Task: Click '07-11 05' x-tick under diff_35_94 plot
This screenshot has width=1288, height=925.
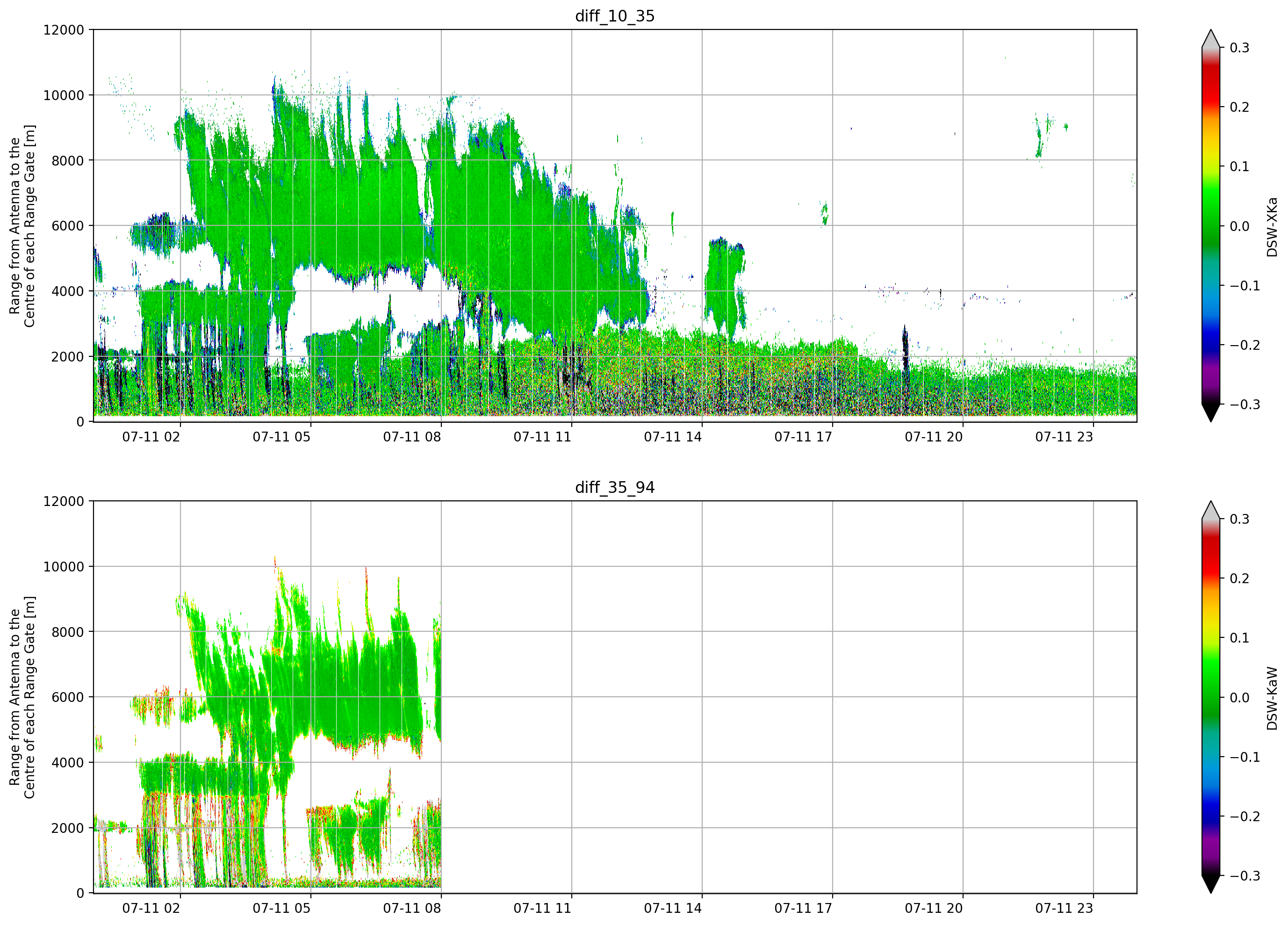Action: pyautogui.click(x=282, y=909)
